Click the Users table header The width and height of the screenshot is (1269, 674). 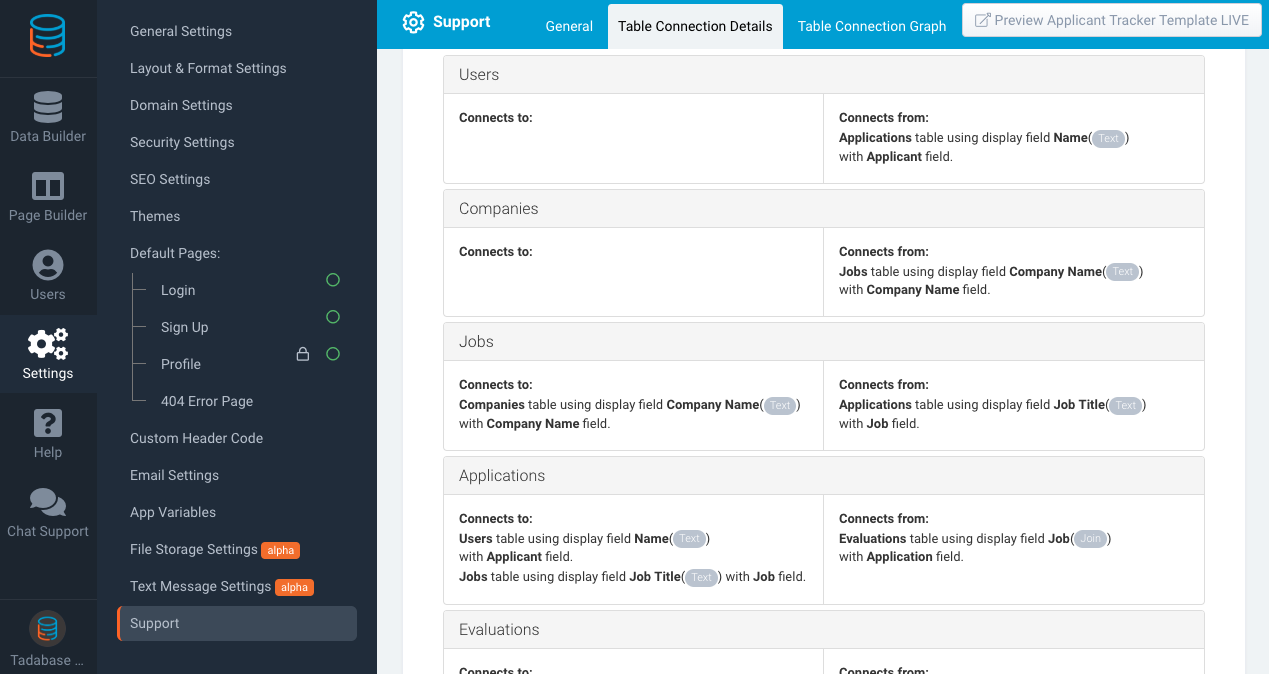coord(823,74)
